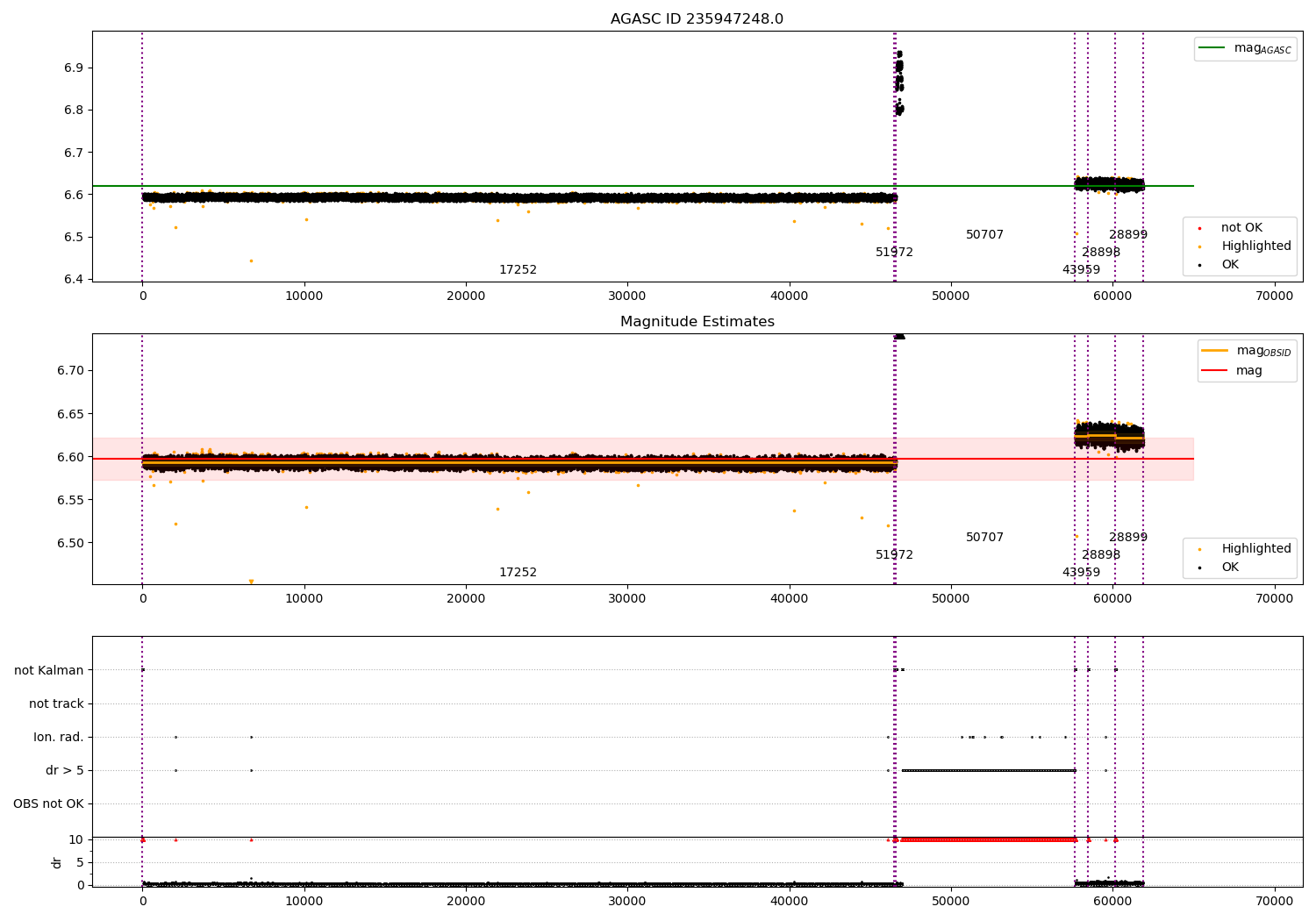Click y-axis tick 6.55 in the middle plot

point(70,500)
